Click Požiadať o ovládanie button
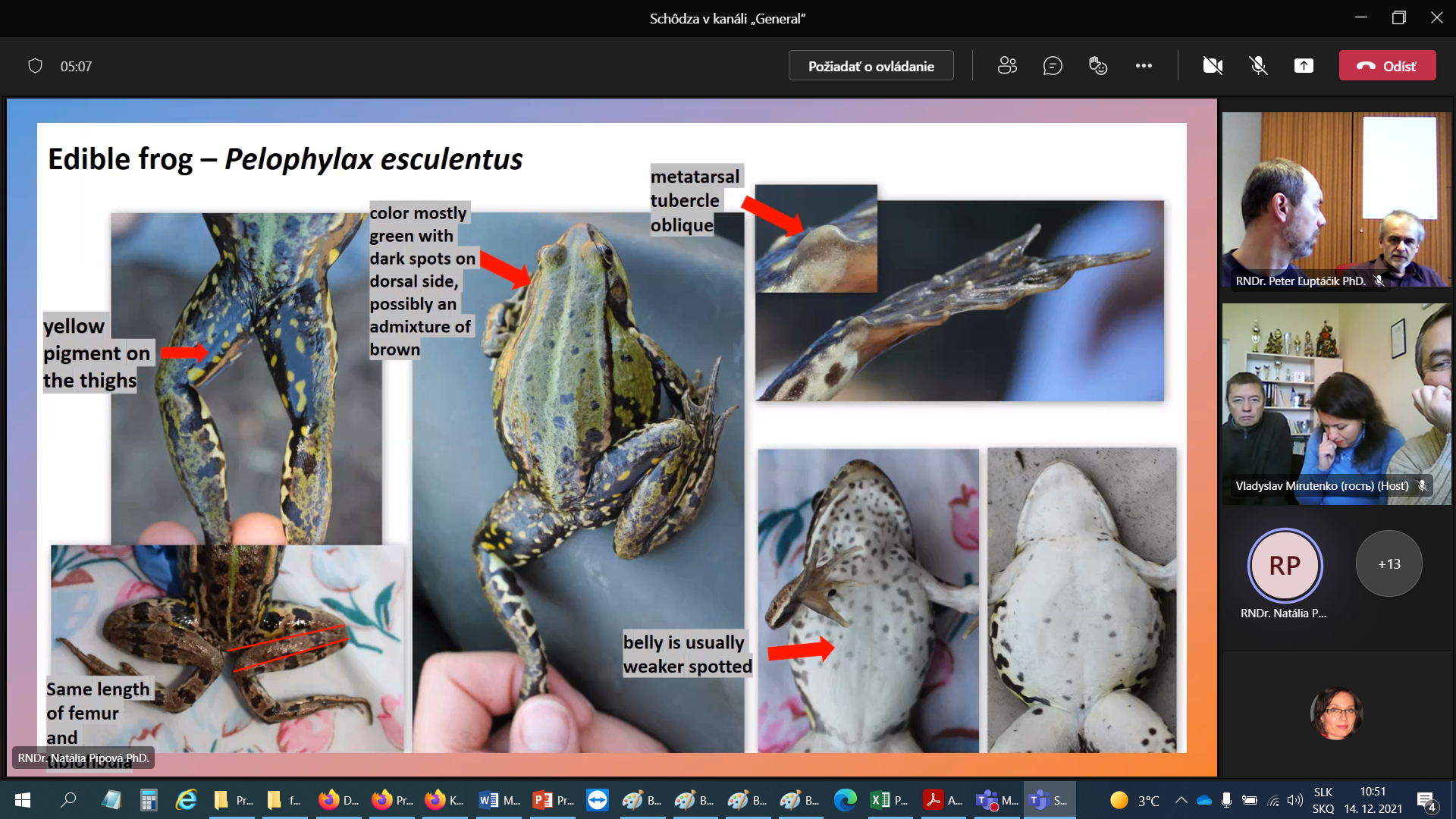 tap(871, 66)
